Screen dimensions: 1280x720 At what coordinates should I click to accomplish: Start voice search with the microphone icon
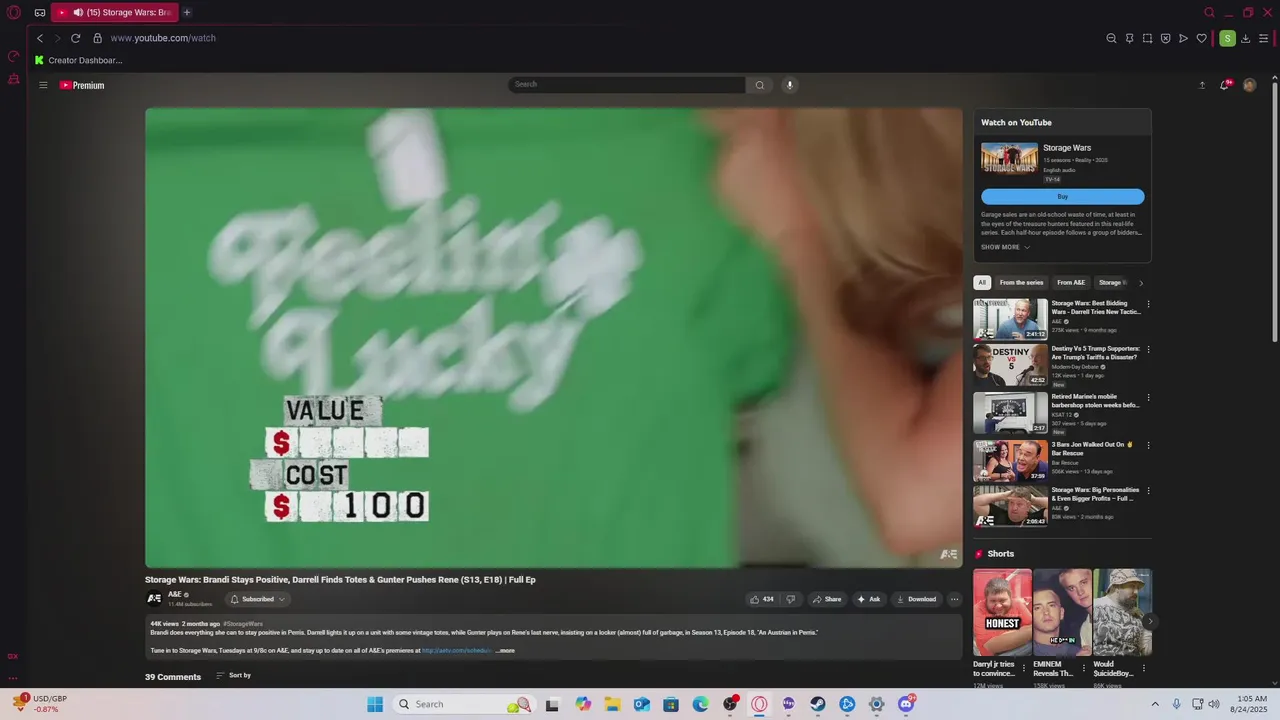point(790,85)
